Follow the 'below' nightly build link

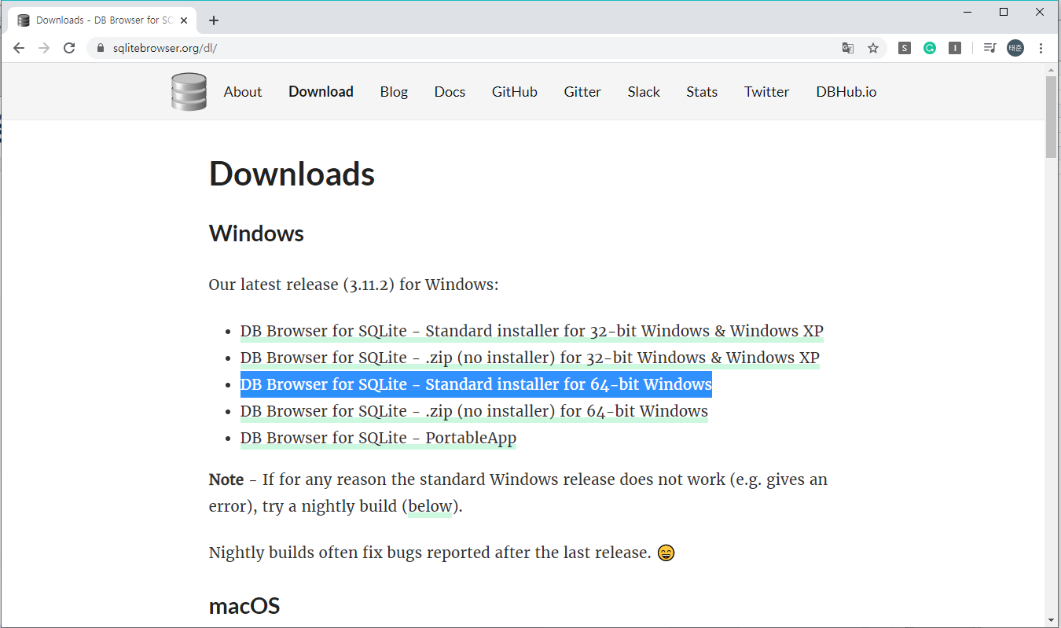pos(430,506)
